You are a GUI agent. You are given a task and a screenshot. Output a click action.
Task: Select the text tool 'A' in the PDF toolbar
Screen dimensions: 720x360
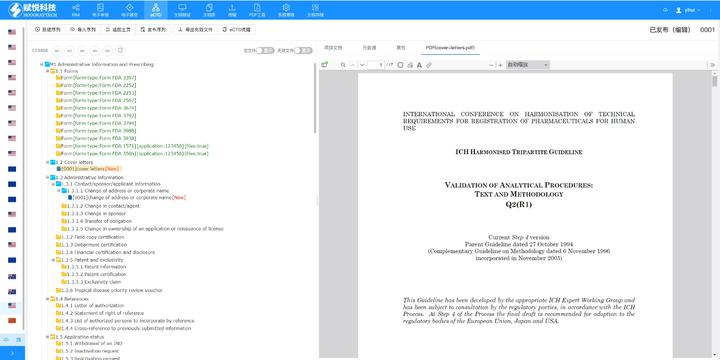coord(419,65)
